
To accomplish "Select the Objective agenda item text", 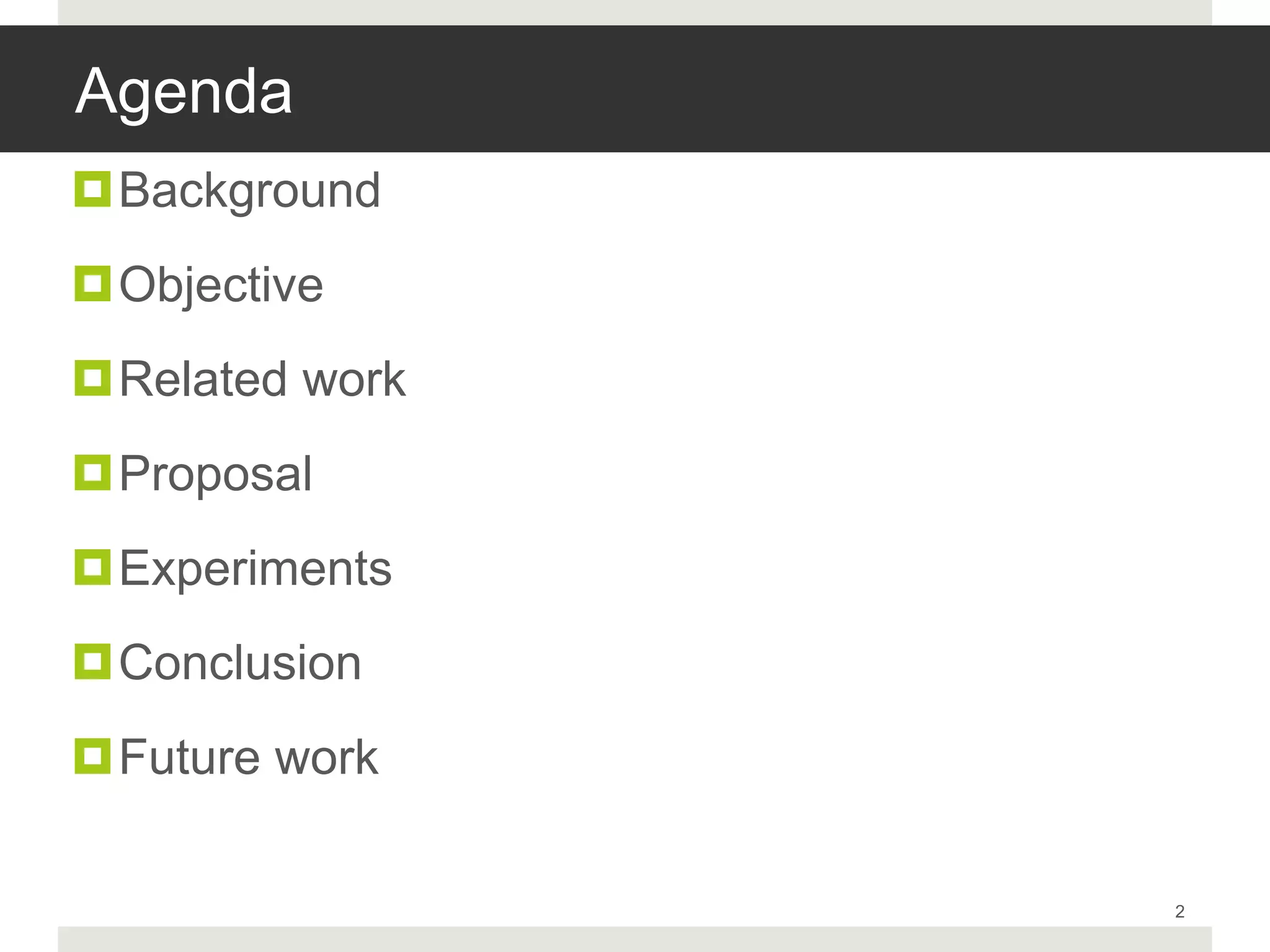I will point(221,285).
